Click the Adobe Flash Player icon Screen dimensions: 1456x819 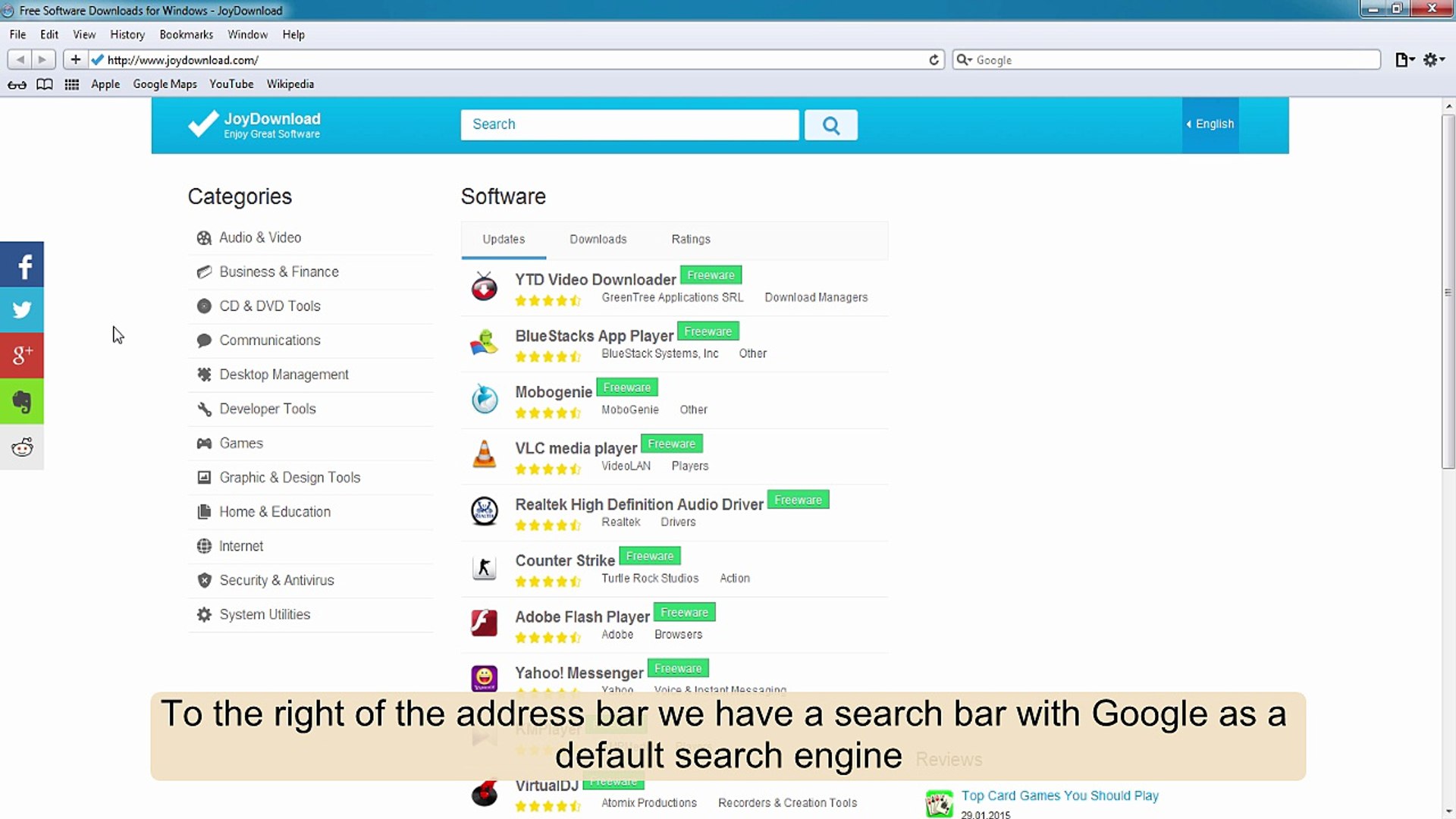(485, 623)
